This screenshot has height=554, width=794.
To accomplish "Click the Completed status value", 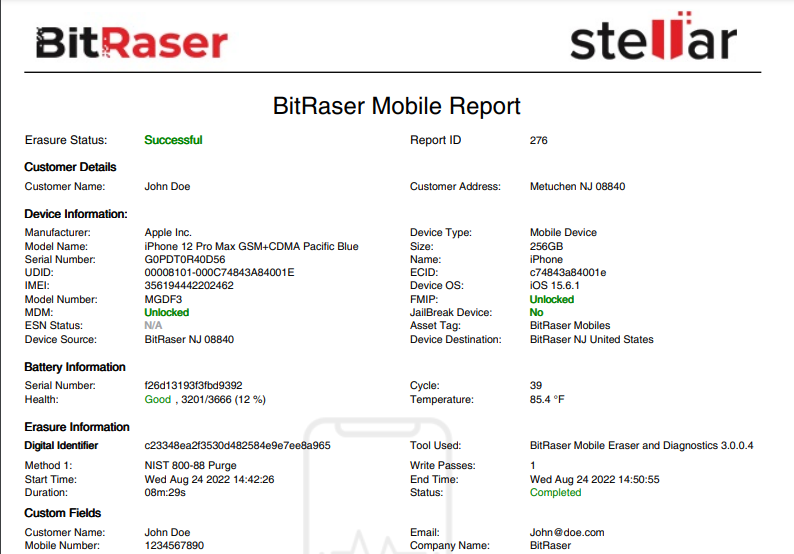I will point(555,493).
